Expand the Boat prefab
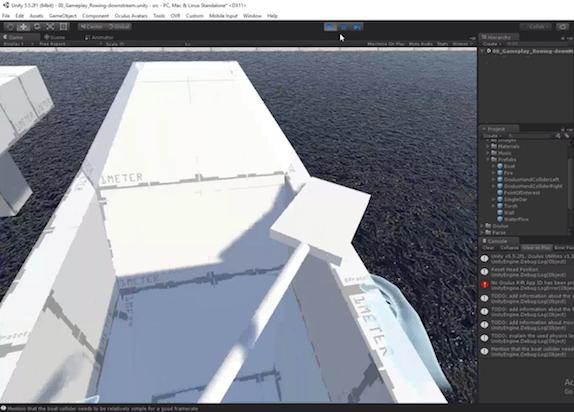The width and height of the screenshot is (574, 412). (x=493, y=166)
